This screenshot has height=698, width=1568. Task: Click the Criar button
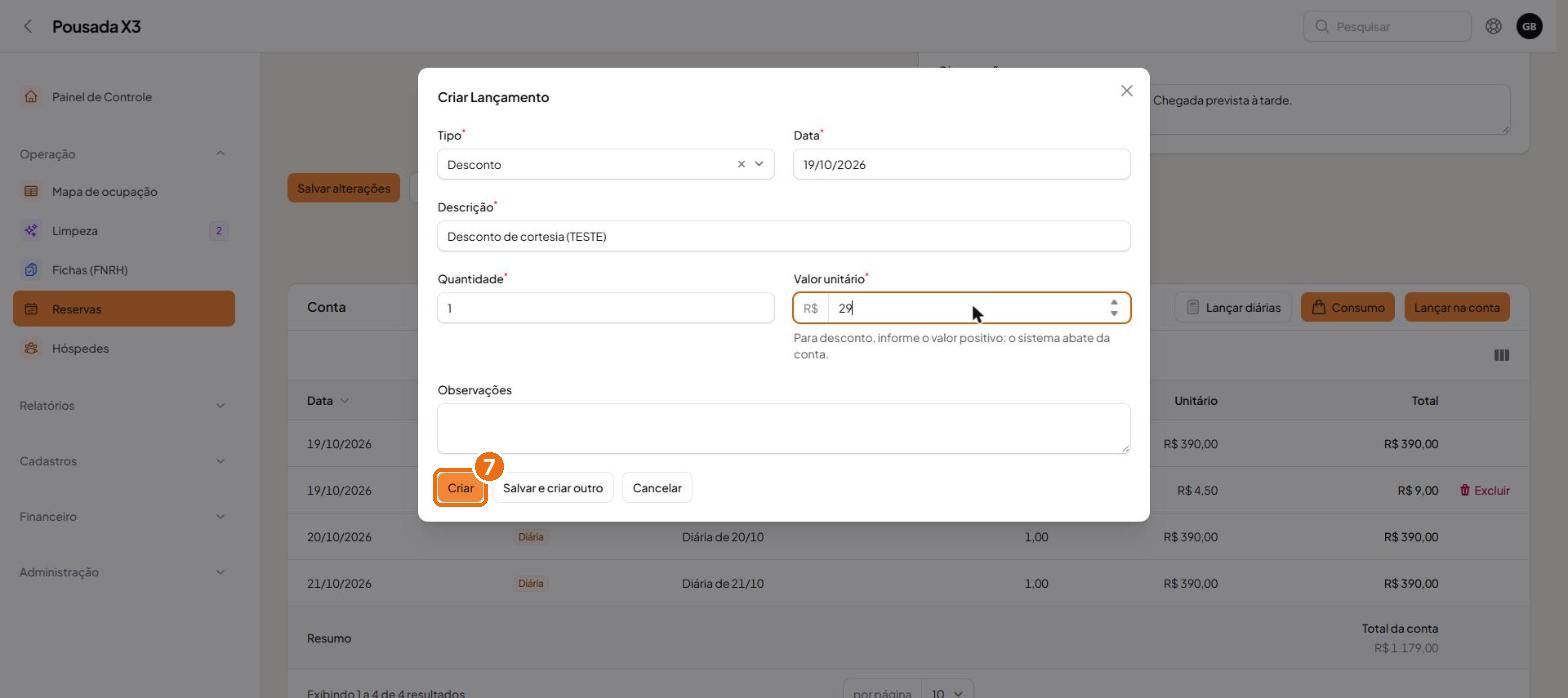(461, 488)
